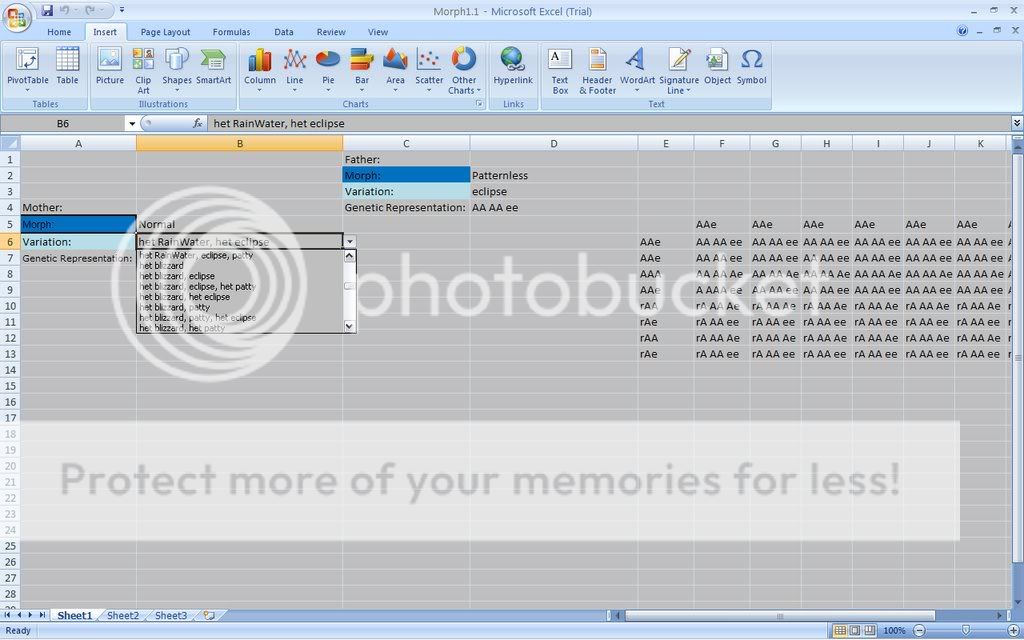Click the dropdown arrow of cell B6
Screen dimensions: 1024x640
(349, 241)
